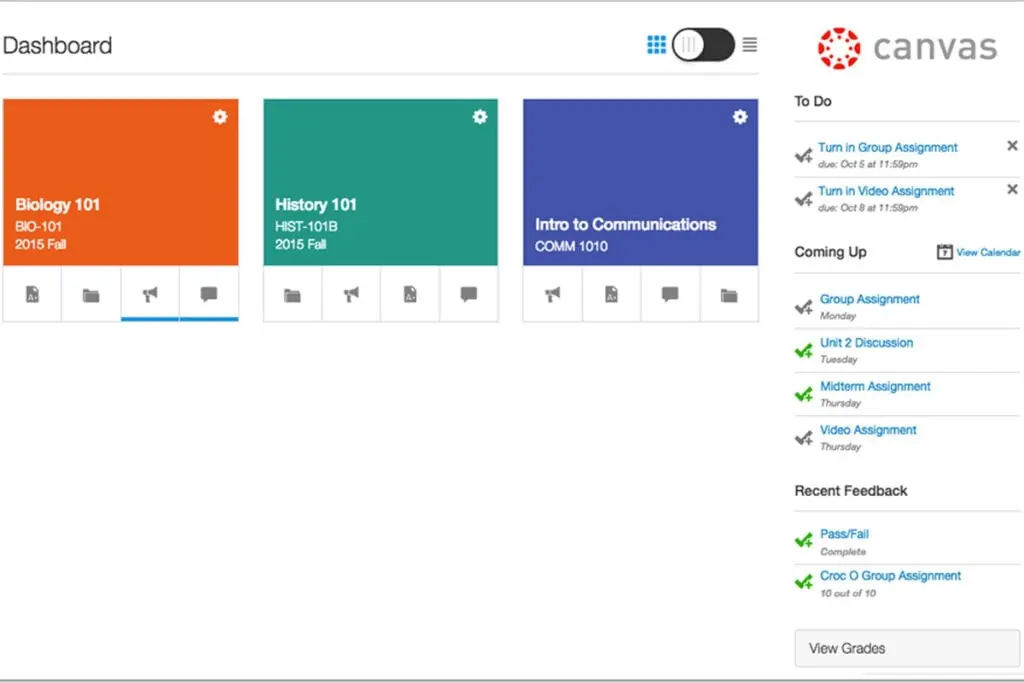The height and width of the screenshot is (683, 1024).
Task: Click the check icon beside Unit 2 Discussion
Action: [x=804, y=351]
